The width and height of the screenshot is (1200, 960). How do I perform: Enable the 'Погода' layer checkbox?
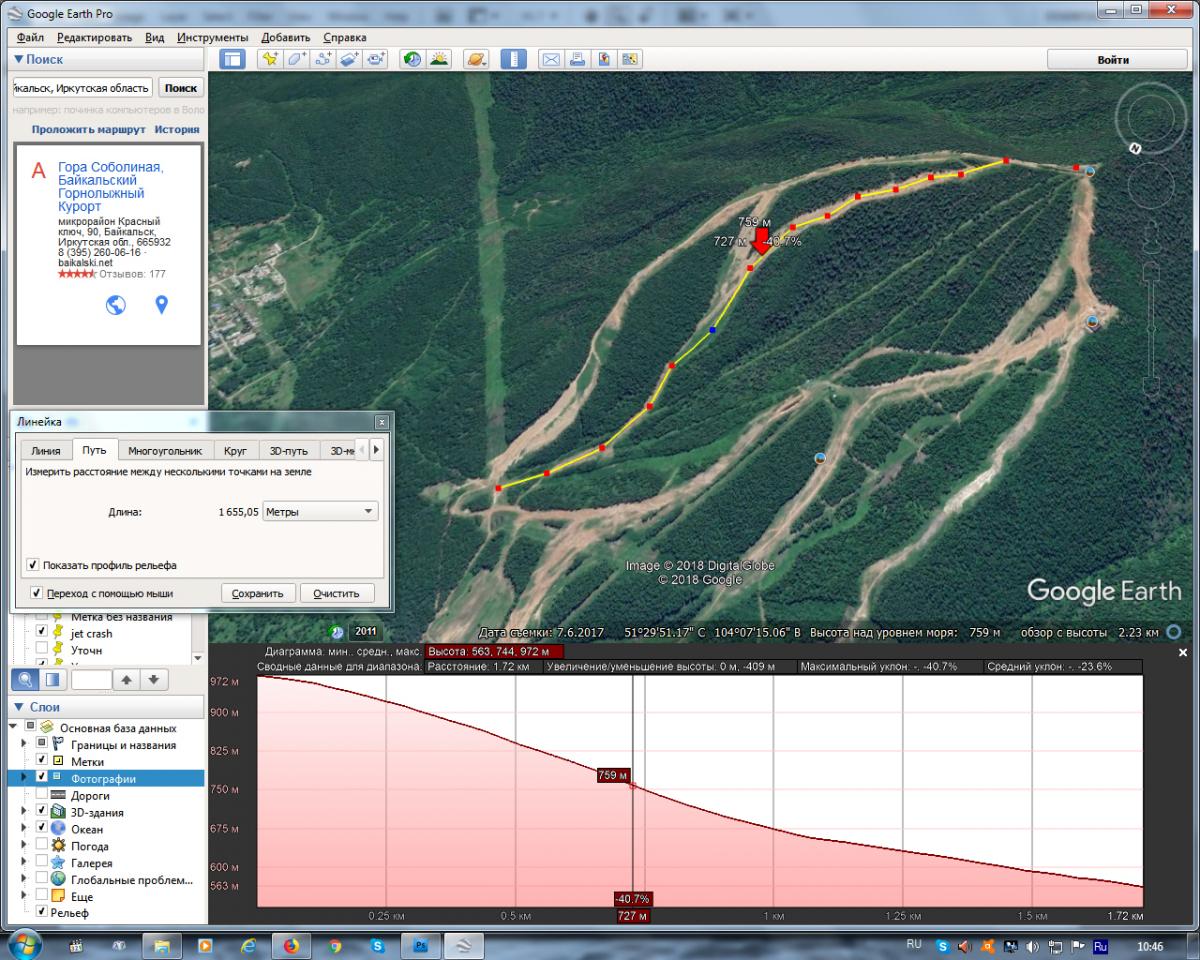click(42, 846)
